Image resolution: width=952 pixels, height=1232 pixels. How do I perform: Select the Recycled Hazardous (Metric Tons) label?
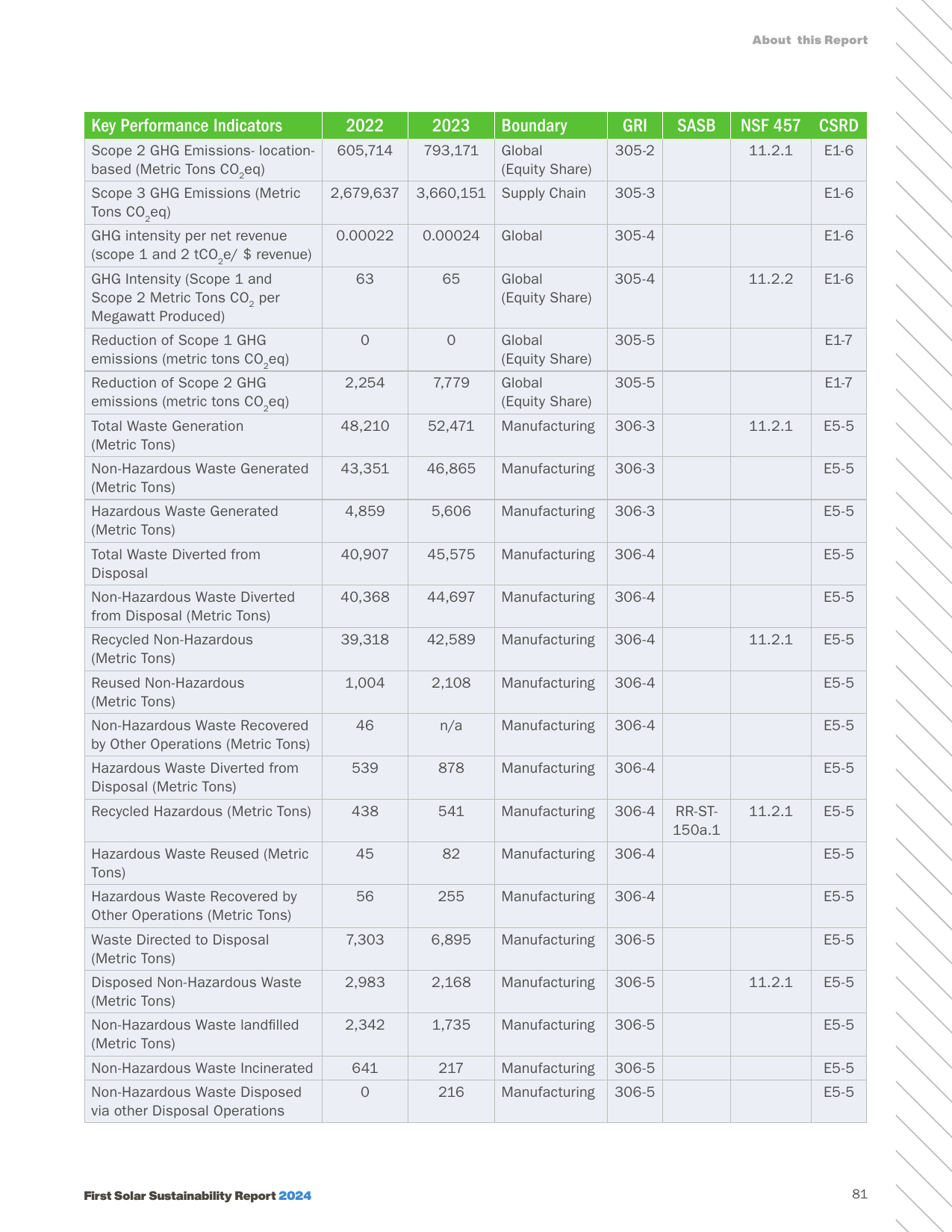[201, 811]
